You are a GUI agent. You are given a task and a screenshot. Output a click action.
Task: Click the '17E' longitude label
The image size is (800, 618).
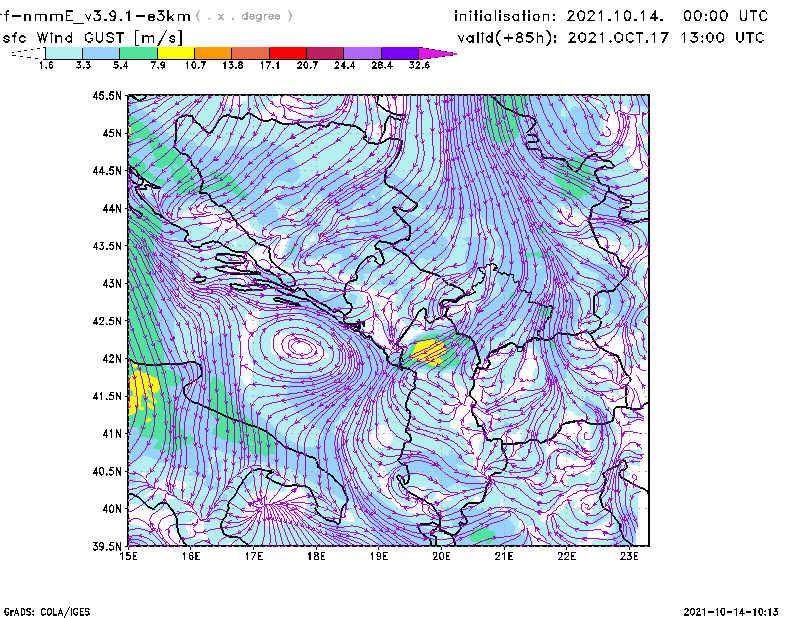tap(254, 556)
